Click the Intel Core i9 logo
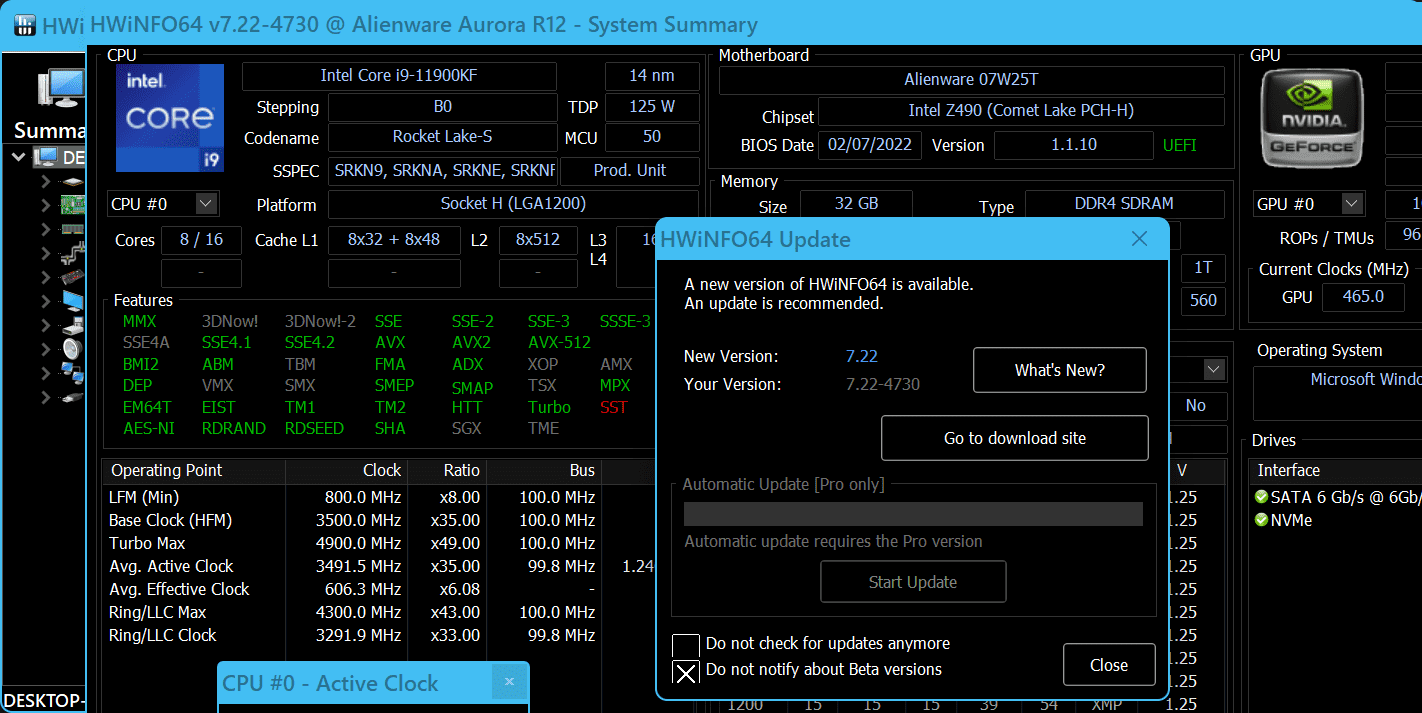 click(170, 118)
